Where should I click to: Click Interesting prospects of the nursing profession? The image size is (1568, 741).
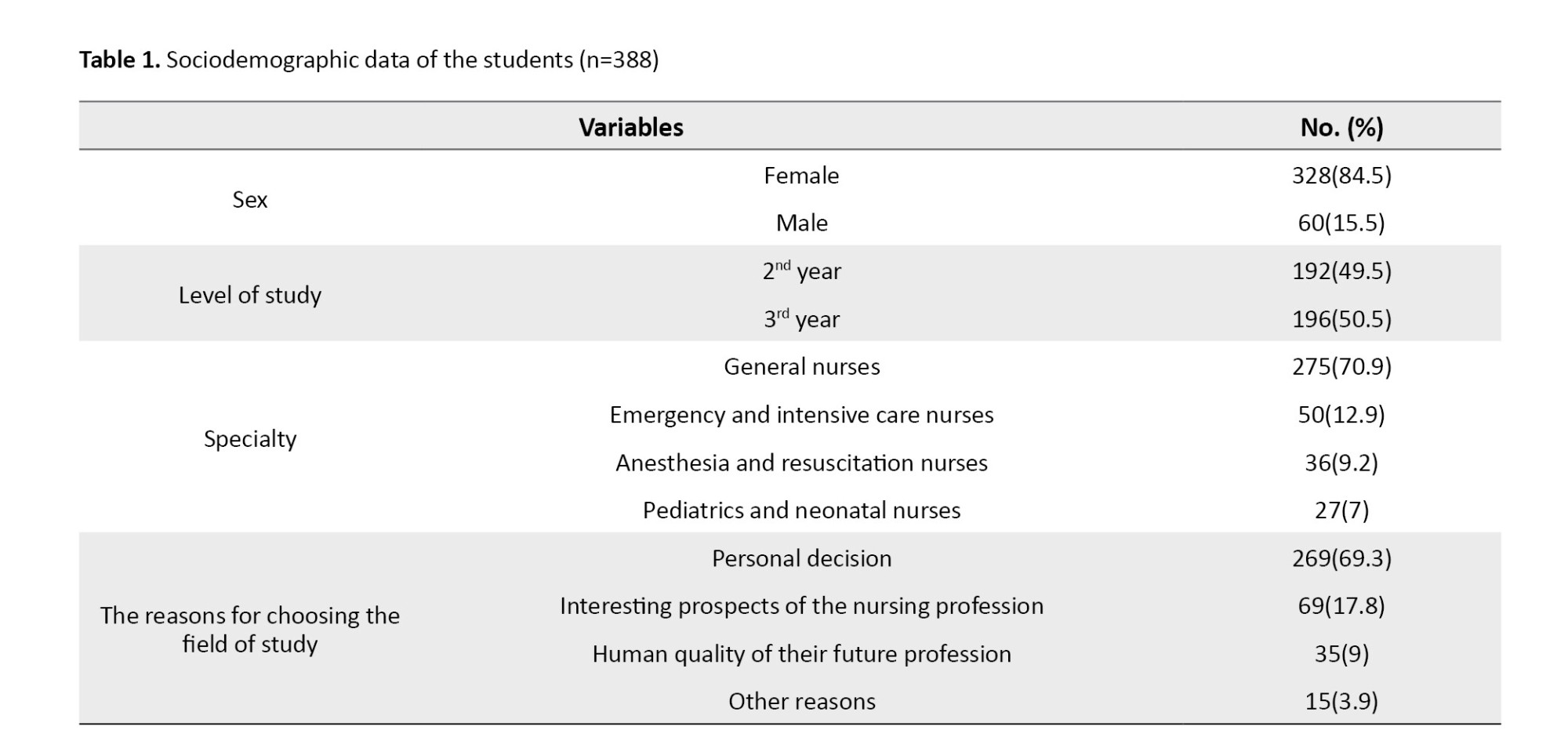tap(801, 606)
